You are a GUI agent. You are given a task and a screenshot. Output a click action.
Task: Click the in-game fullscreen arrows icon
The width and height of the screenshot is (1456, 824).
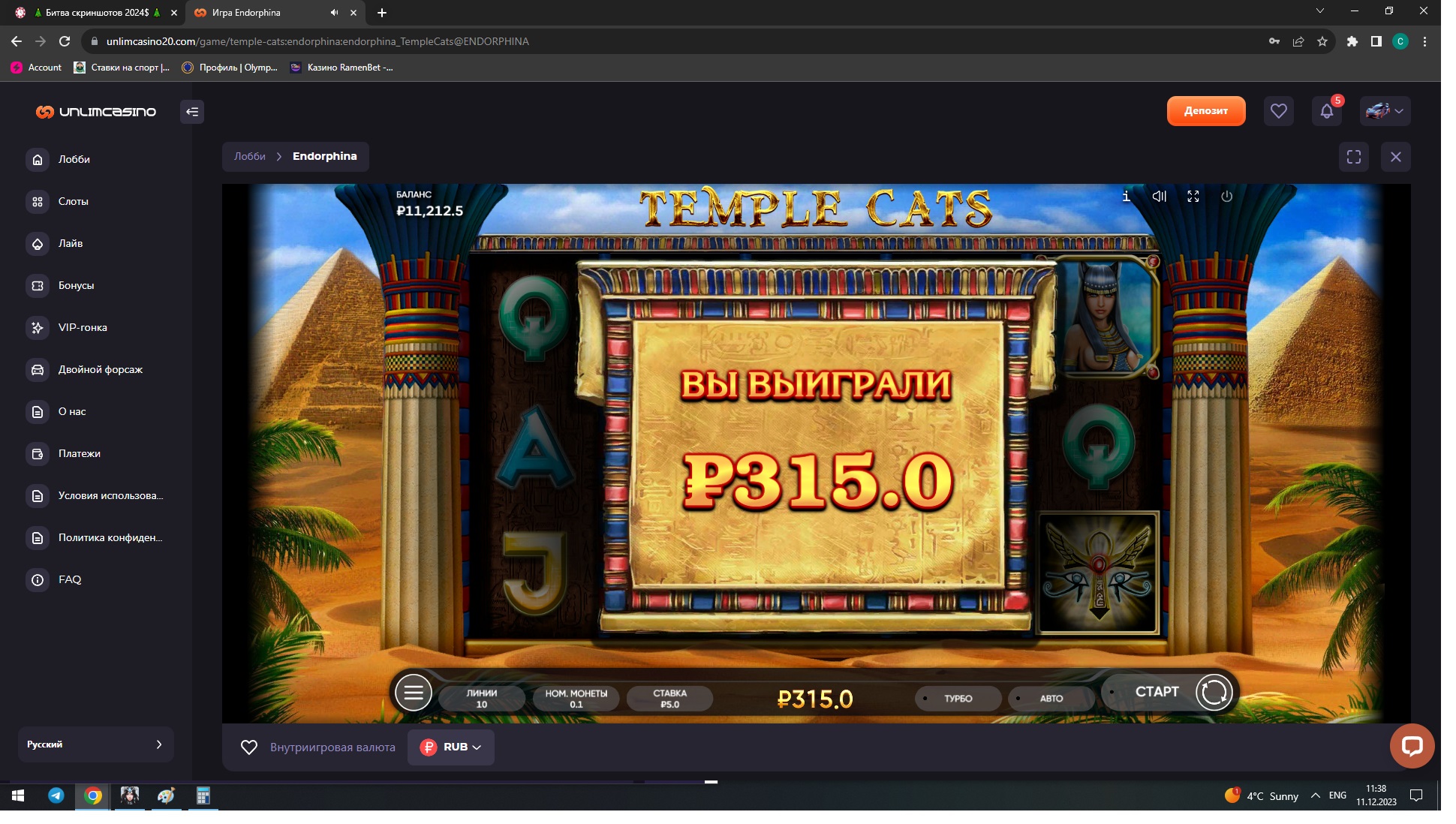coord(1193,197)
